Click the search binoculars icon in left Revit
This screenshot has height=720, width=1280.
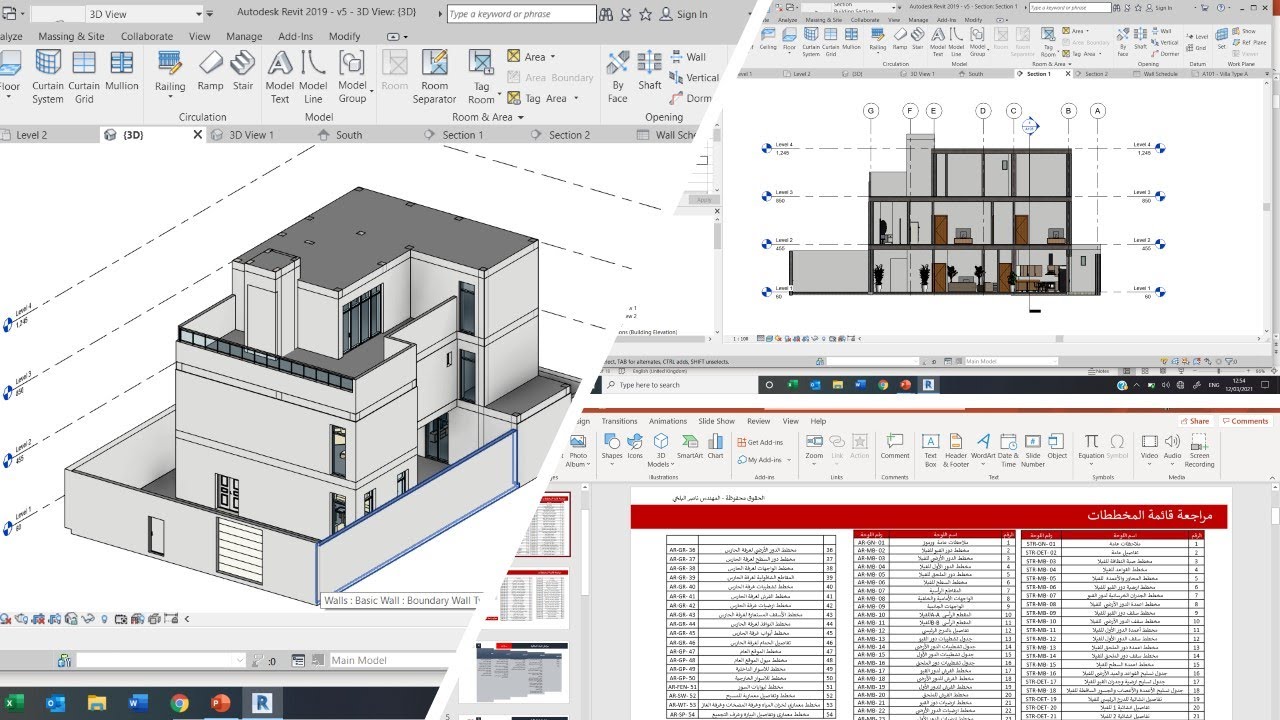tap(604, 14)
